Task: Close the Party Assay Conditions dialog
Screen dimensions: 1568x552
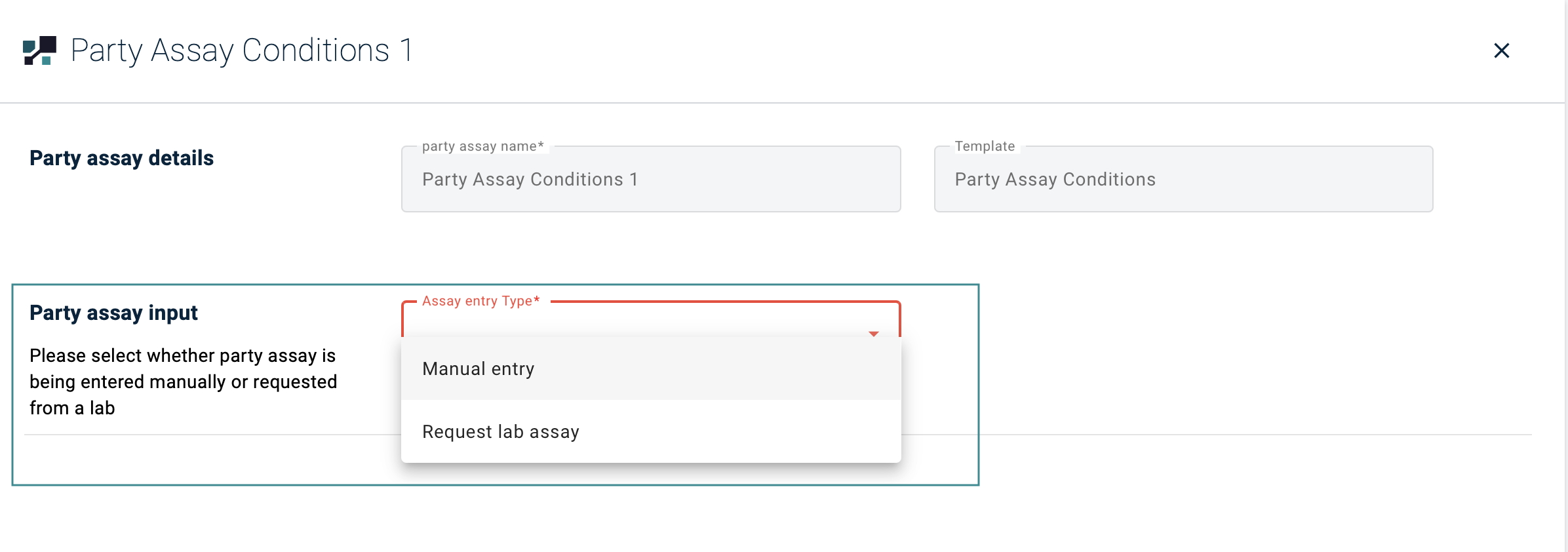Action: (x=1501, y=50)
